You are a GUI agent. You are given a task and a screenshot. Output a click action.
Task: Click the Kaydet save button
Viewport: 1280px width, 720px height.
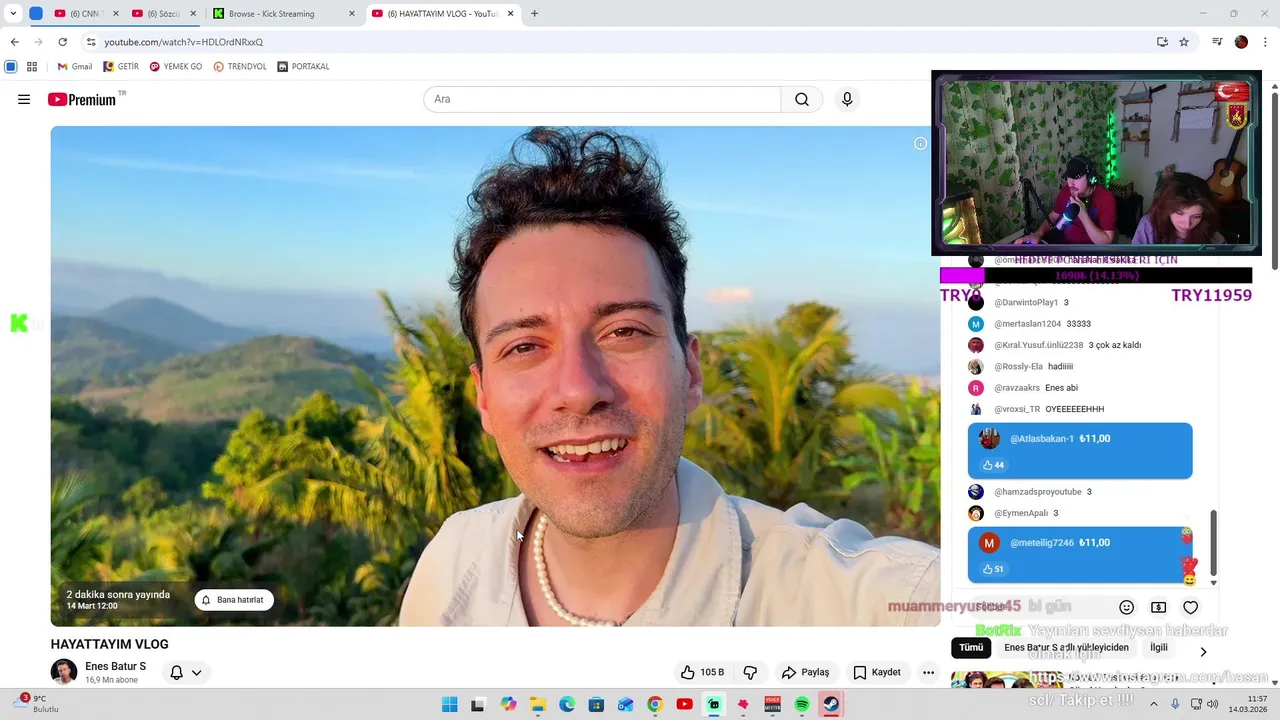877,672
